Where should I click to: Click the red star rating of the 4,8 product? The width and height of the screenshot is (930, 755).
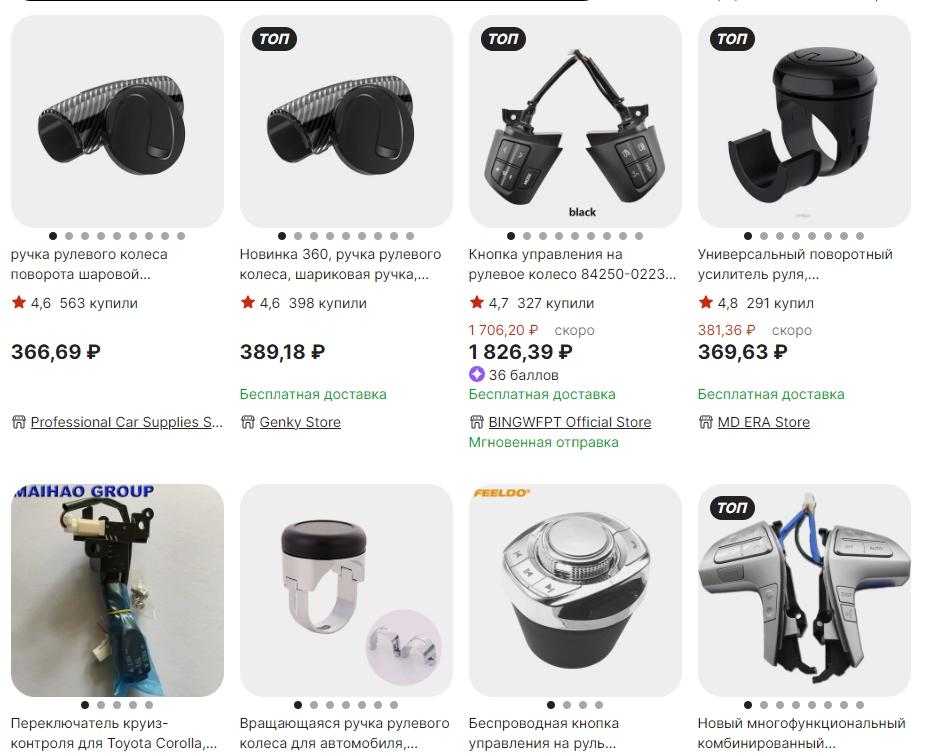[706, 302]
